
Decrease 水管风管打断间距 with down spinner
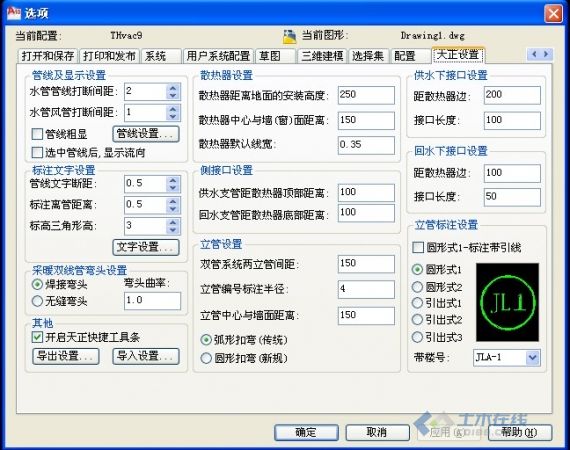[x=173, y=117]
